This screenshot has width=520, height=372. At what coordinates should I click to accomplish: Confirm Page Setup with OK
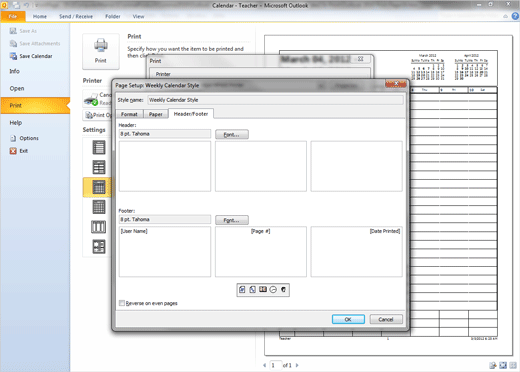click(348, 319)
